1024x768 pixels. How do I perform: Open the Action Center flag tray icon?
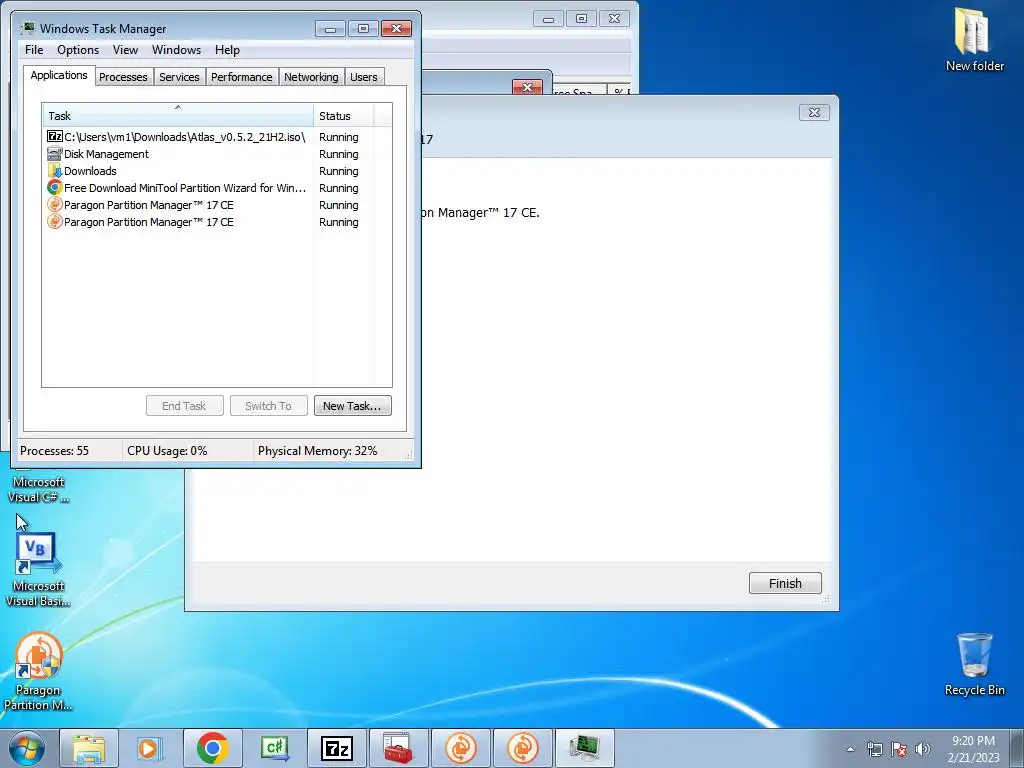[x=899, y=749]
